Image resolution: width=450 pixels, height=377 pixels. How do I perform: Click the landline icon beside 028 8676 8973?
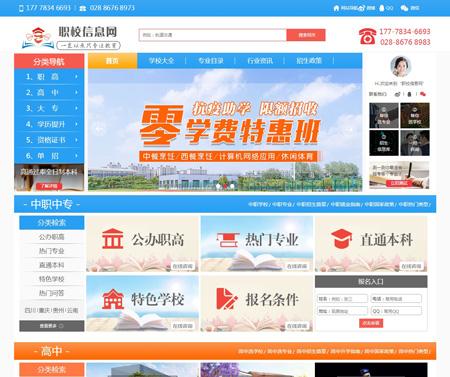(x=83, y=8)
